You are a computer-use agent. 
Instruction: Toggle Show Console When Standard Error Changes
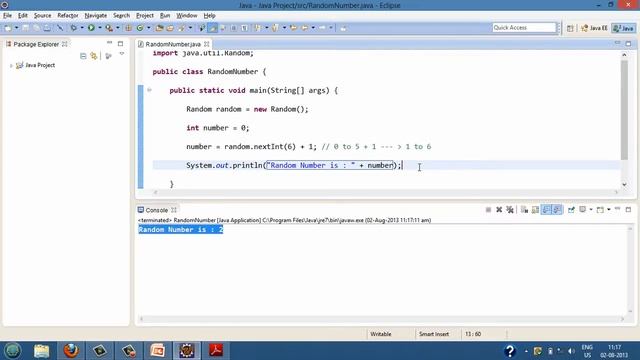coord(557,210)
